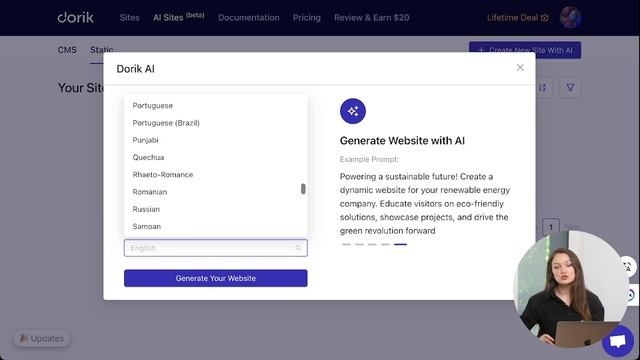This screenshot has height=360, width=640.
Task: Open Review & Earn $20 link
Action: point(371,18)
